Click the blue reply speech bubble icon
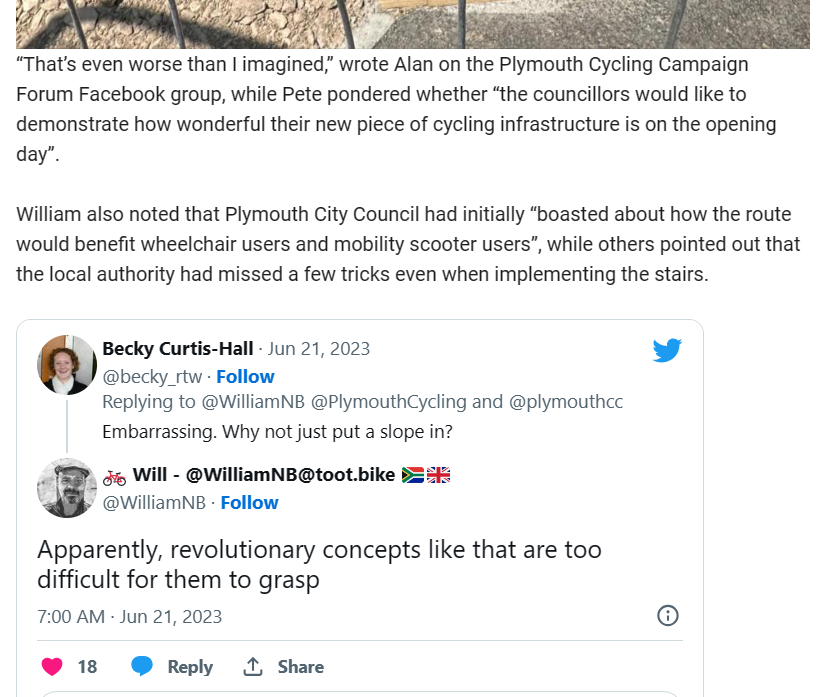Viewport: 826px width, 697px height. tap(142, 666)
